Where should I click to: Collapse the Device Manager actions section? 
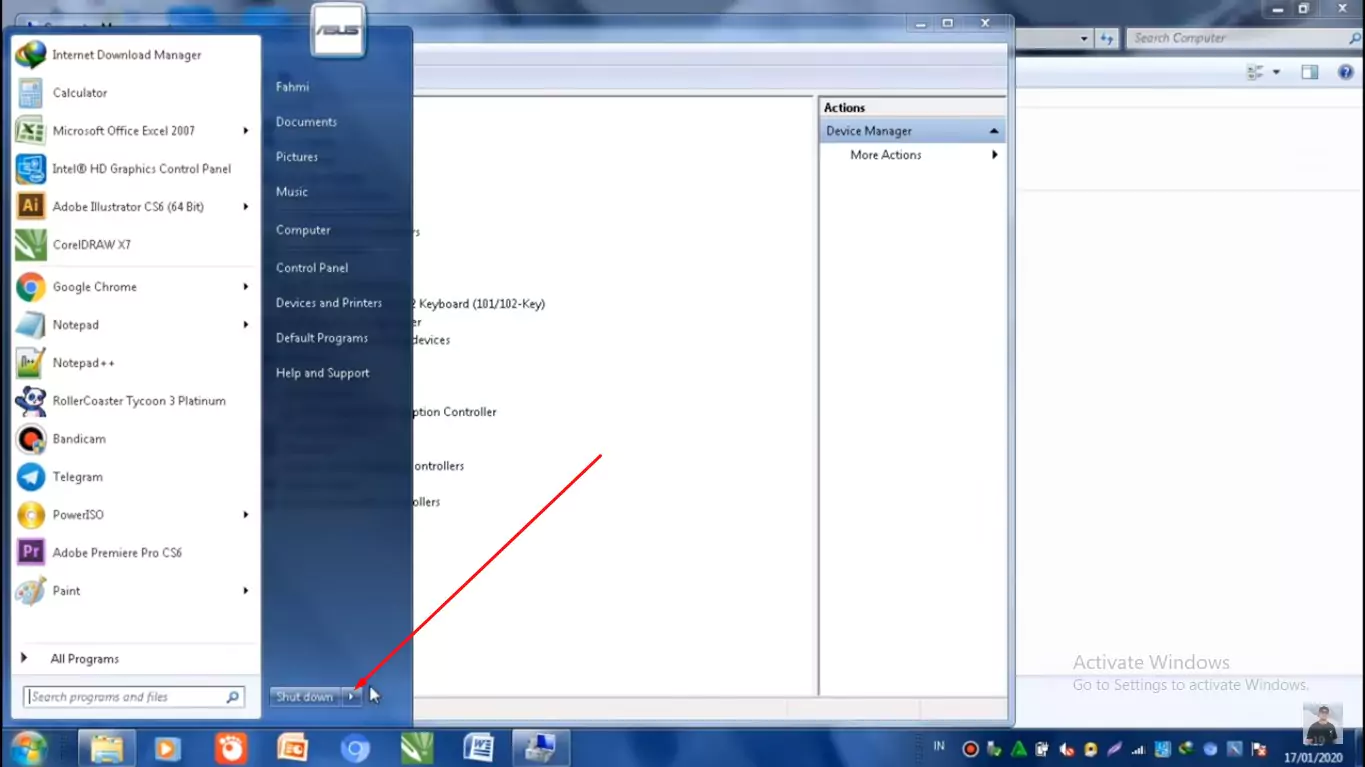click(x=994, y=131)
